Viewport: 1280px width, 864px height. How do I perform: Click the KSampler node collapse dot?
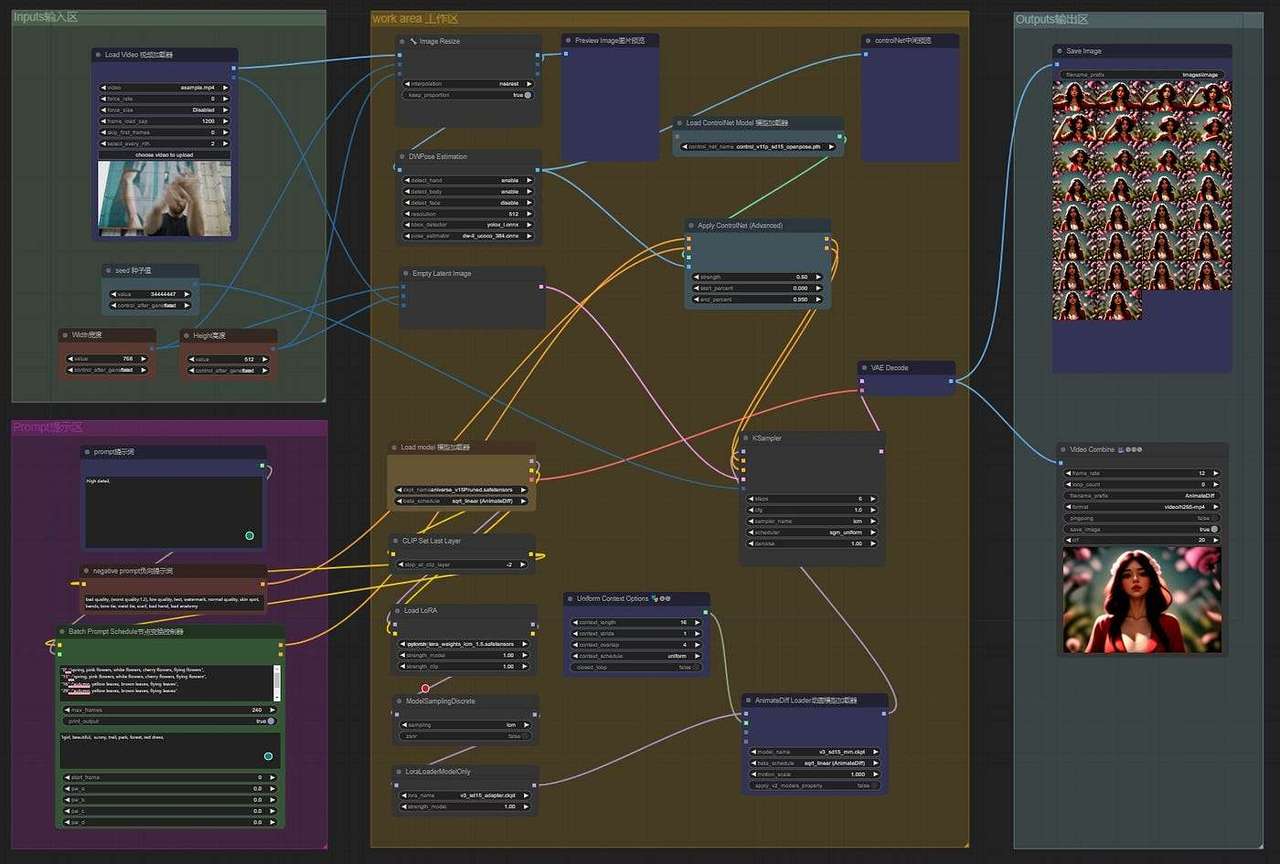(x=746, y=438)
